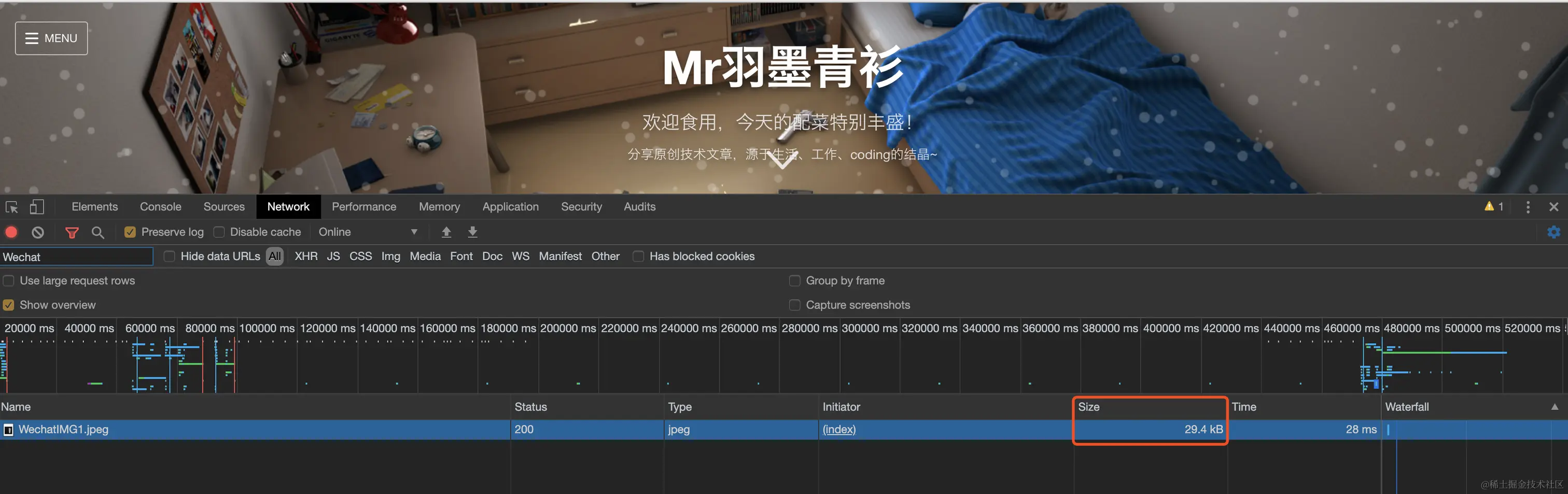This screenshot has height=494, width=1568.
Task: Filter requests by Manifest
Action: click(561, 257)
